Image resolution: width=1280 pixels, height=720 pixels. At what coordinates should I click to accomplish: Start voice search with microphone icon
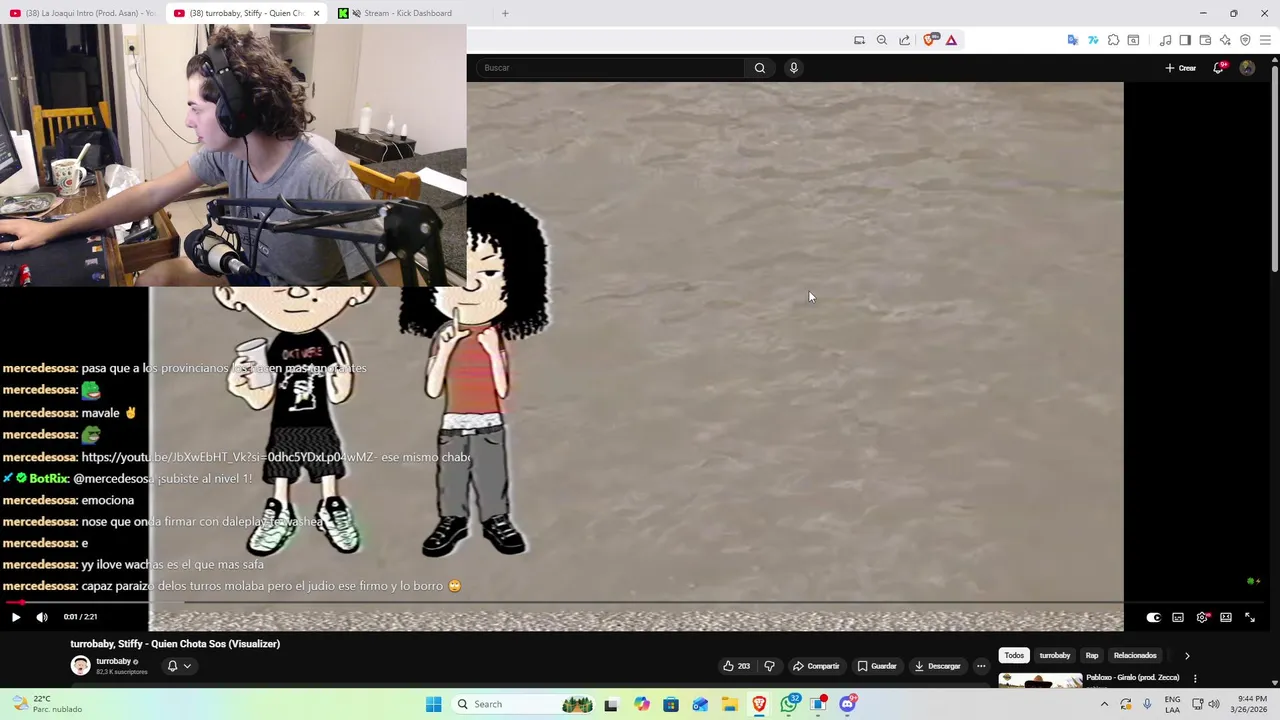pos(794,68)
